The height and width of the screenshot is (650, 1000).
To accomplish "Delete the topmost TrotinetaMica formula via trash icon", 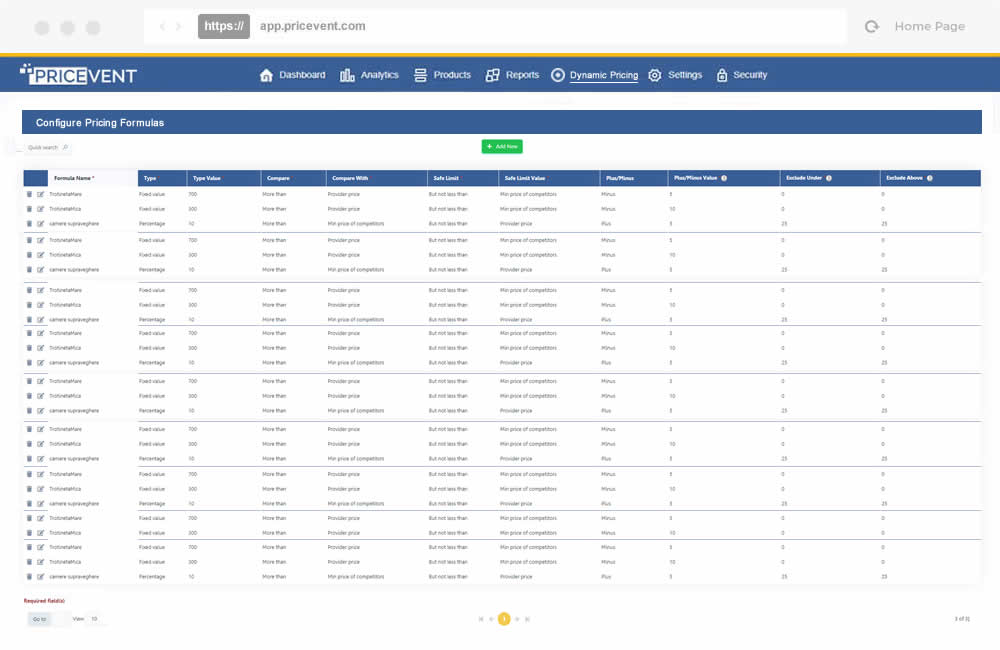I will pos(29,209).
